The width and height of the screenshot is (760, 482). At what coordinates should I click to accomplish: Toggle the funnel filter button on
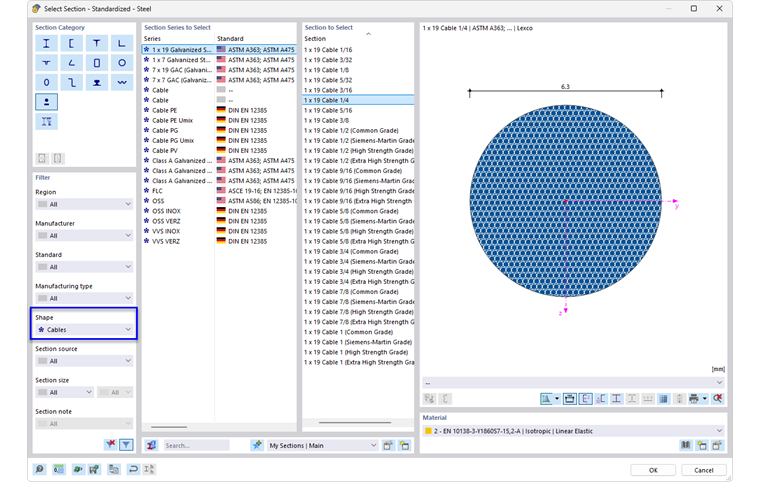(x=127, y=444)
